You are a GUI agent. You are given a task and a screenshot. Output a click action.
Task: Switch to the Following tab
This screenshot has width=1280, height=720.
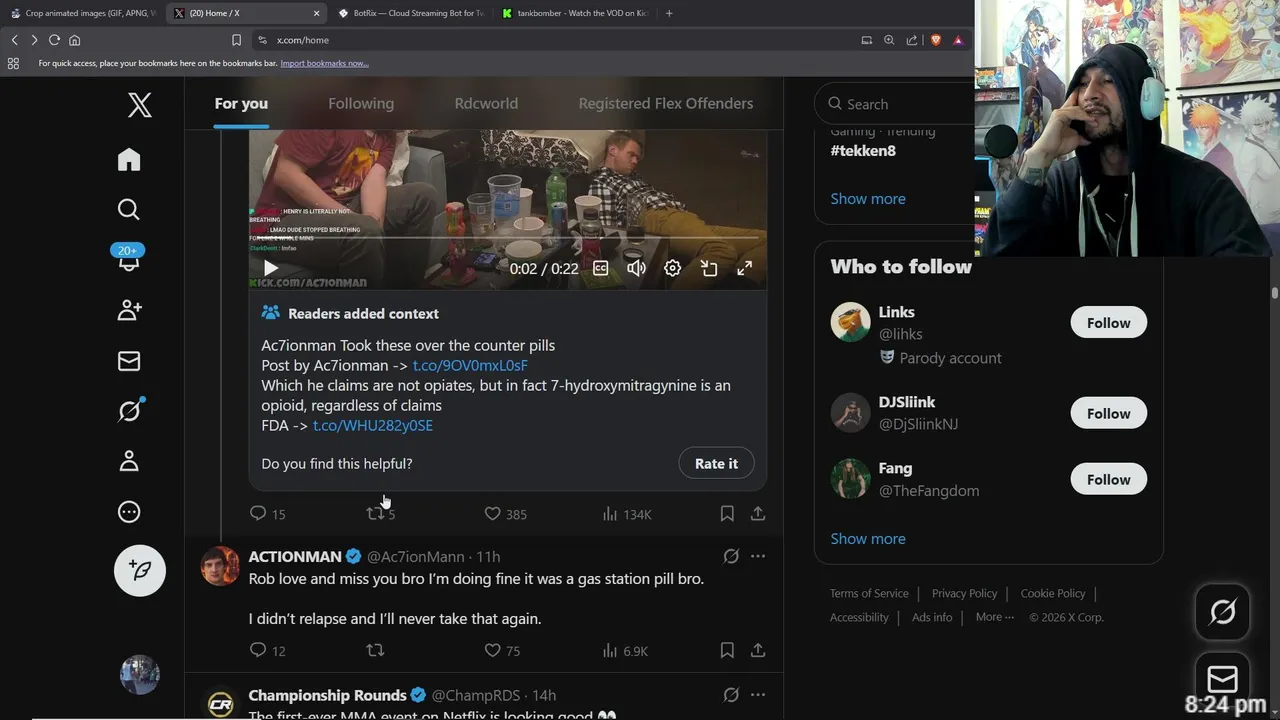361,104
